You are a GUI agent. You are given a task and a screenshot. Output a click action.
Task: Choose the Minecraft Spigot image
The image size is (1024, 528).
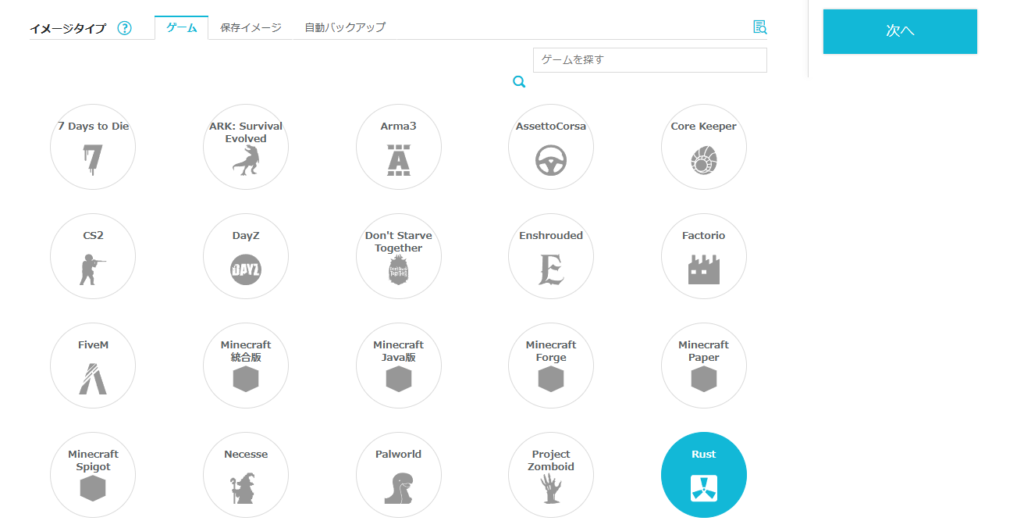coord(93,475)
